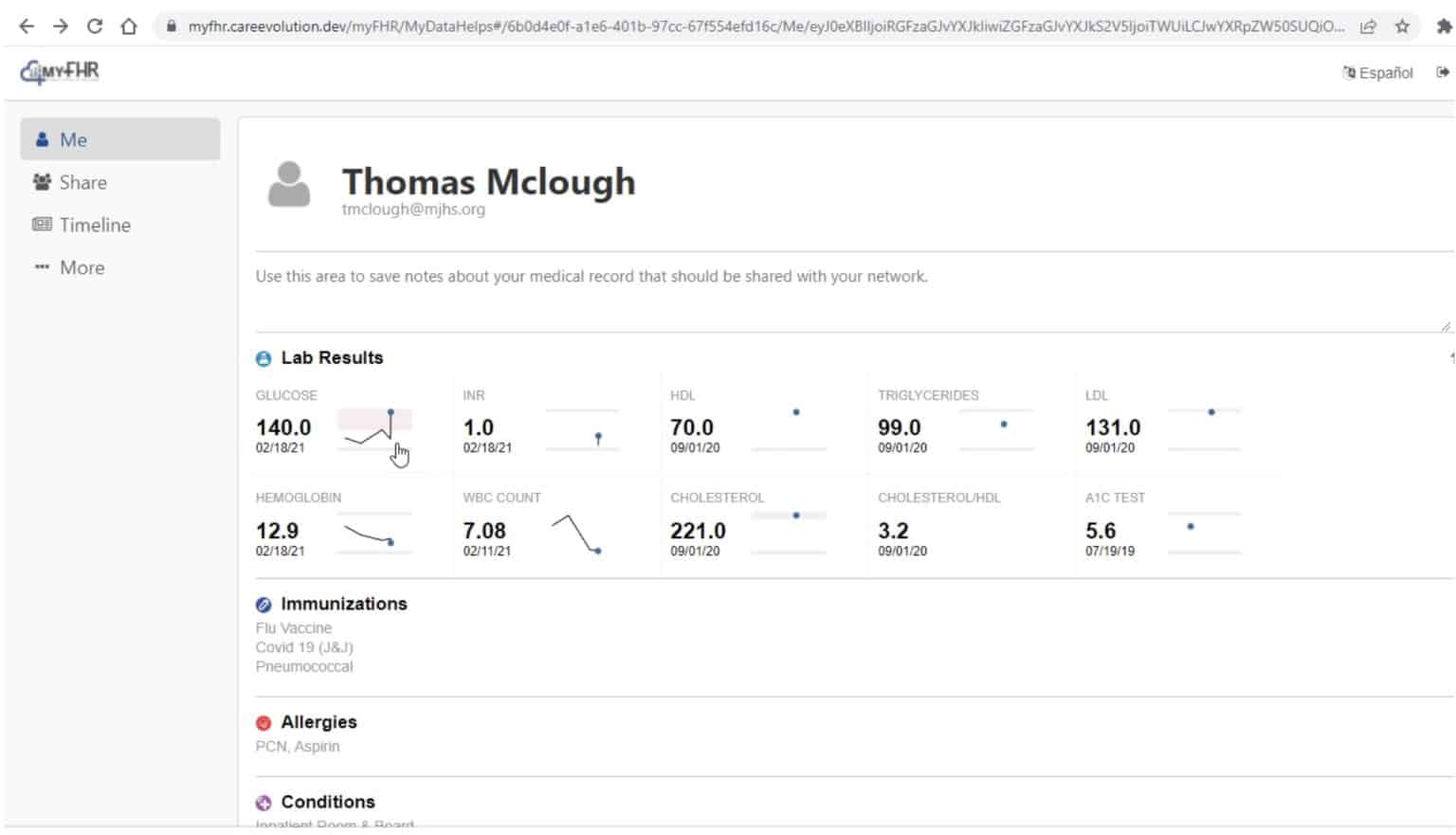This screenshot has height=835, width=1456.
Task: Switch language to Español
Action: pyautogui.click(x=1377, y=72)
